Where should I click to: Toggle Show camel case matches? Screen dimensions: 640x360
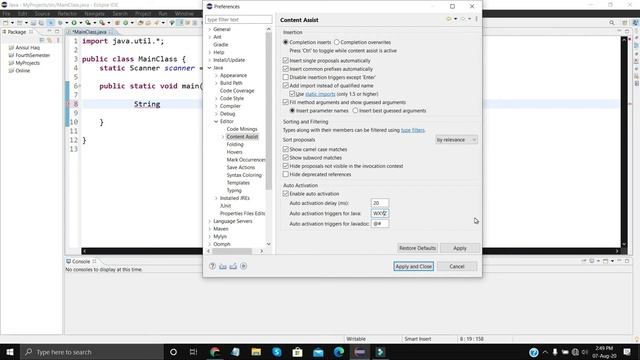[286, 149]
